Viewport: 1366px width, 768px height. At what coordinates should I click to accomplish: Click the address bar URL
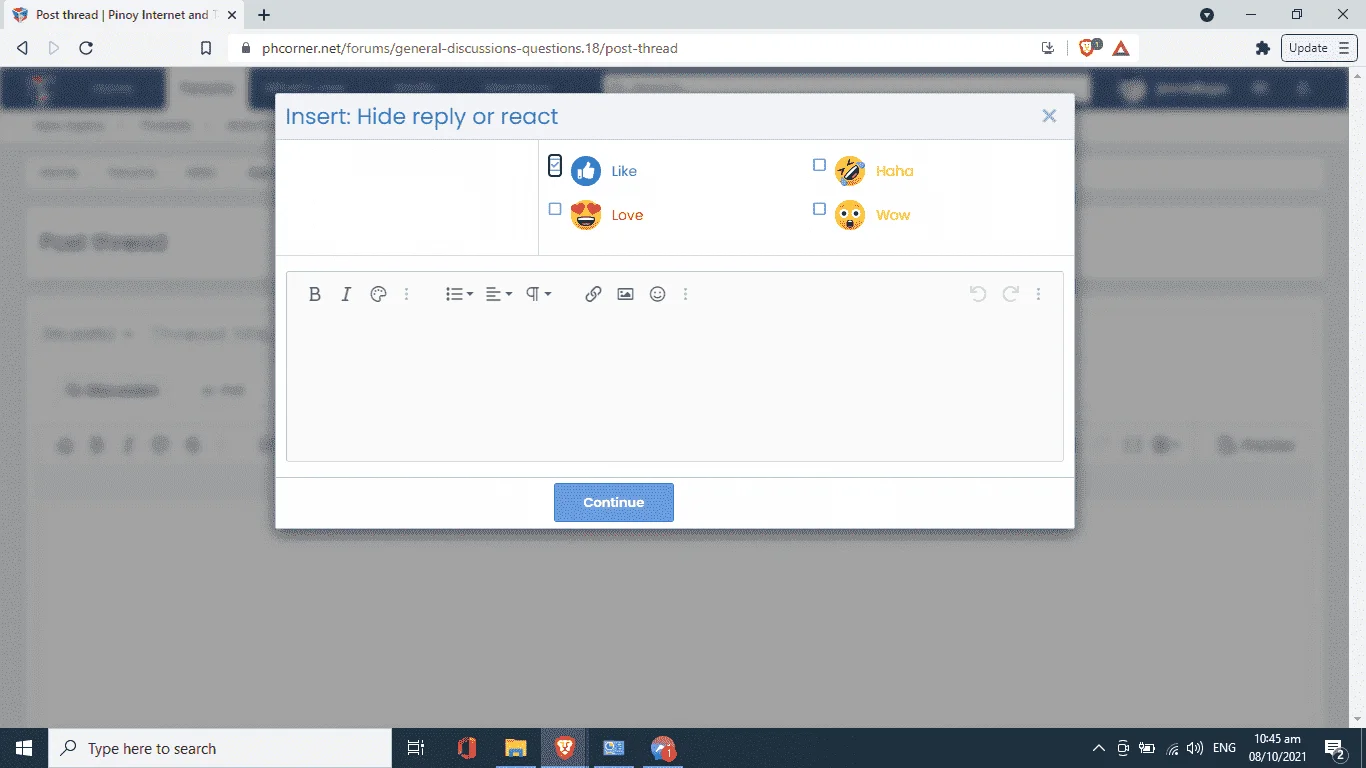pyautogui.click(x=470, y=48)
